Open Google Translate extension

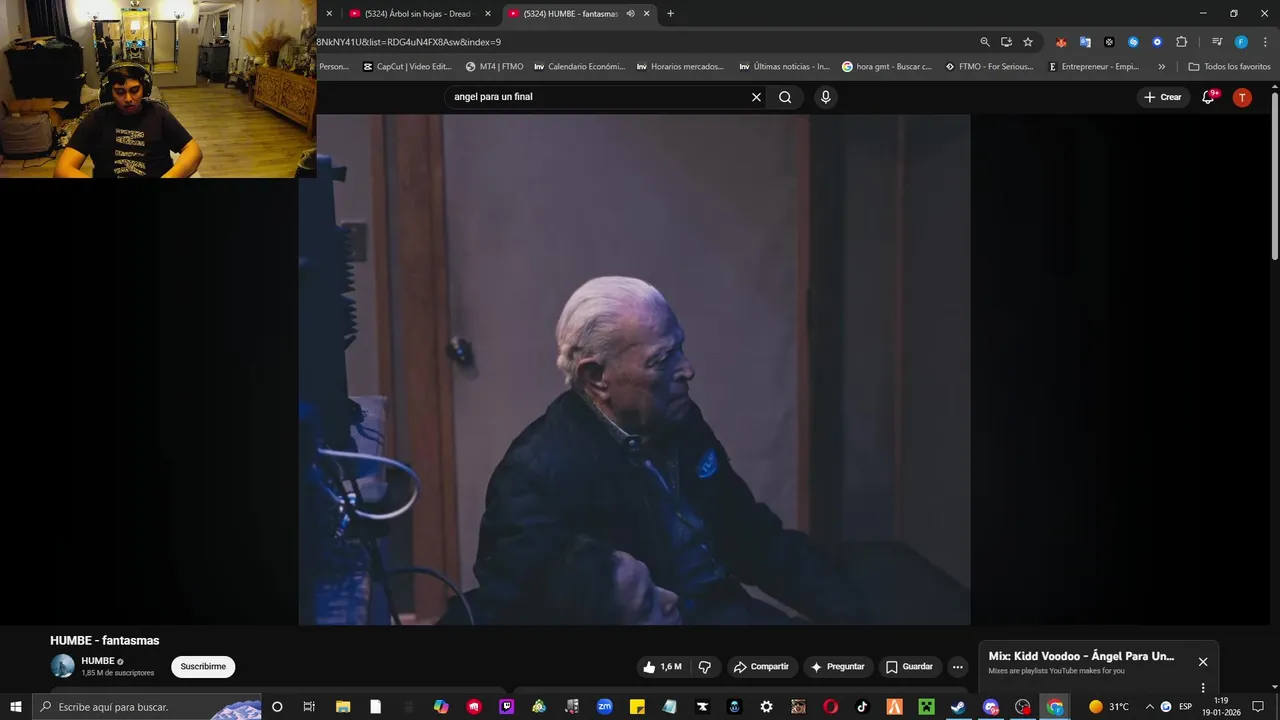coord(1085,42)
